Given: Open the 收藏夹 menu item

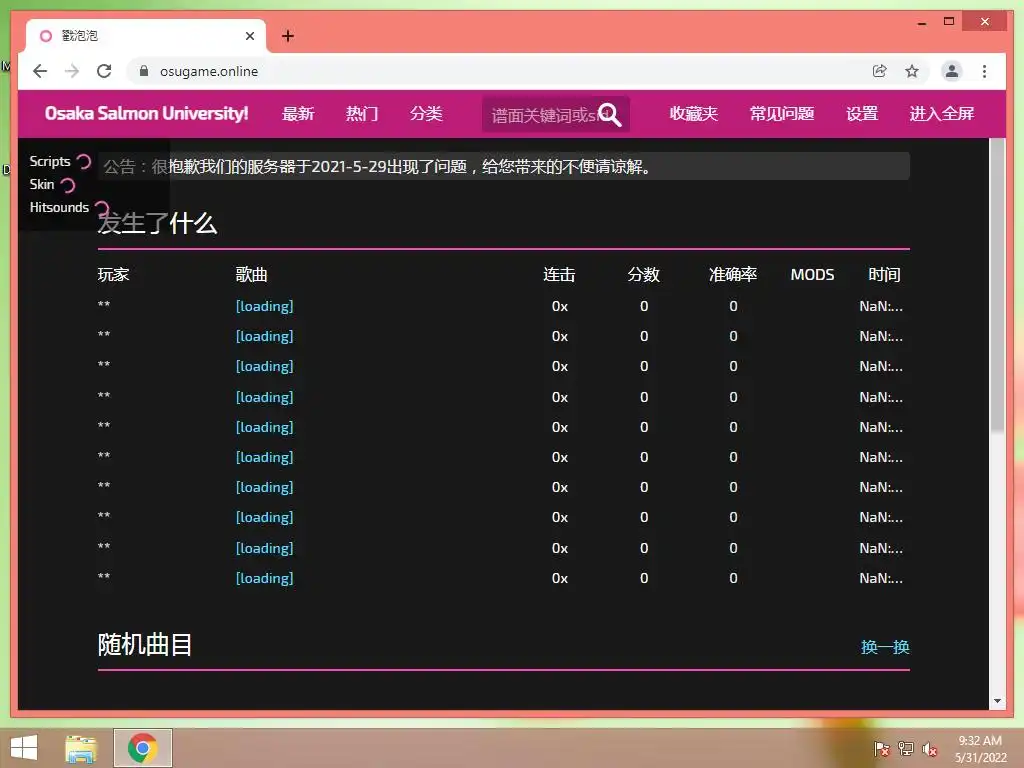Looking at the screenshot, I should [694, 114].
